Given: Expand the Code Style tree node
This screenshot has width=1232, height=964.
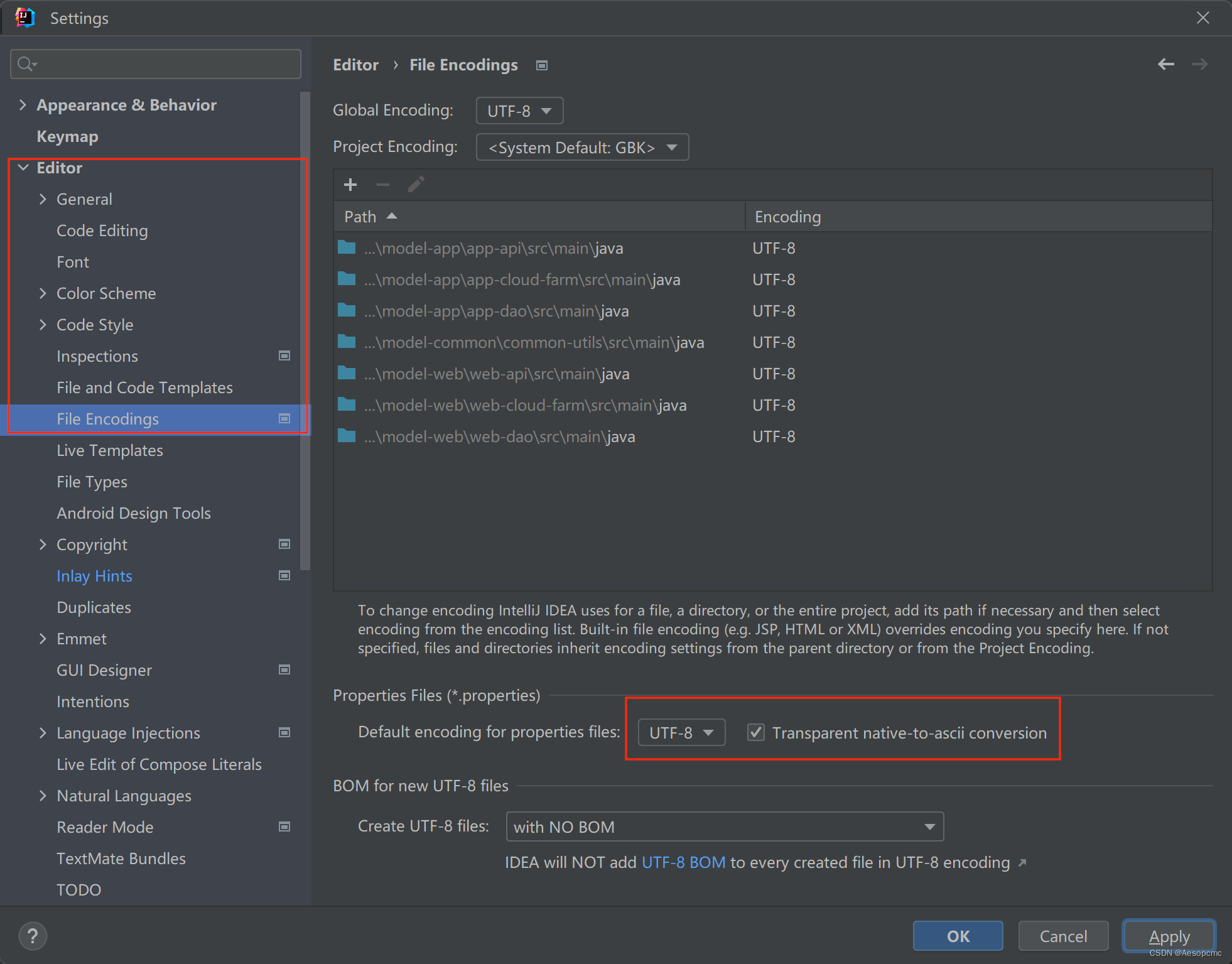Looking at the screenshot, I should click(43, 325).
